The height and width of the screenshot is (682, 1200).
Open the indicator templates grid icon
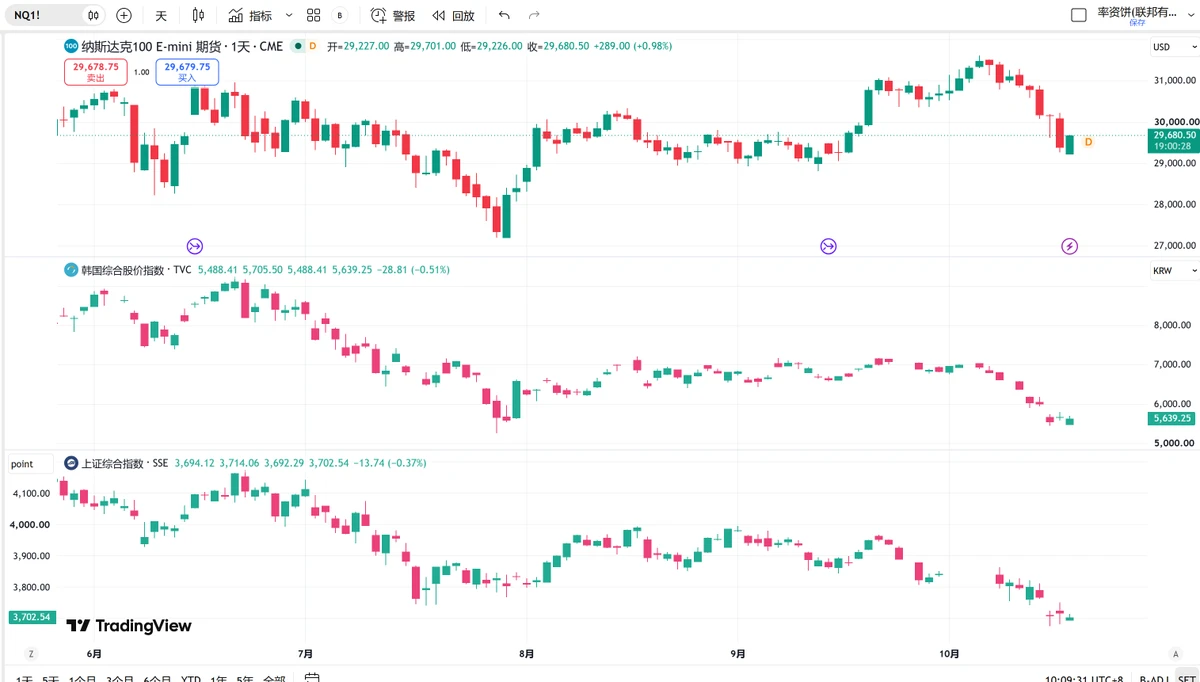(313, 15)
